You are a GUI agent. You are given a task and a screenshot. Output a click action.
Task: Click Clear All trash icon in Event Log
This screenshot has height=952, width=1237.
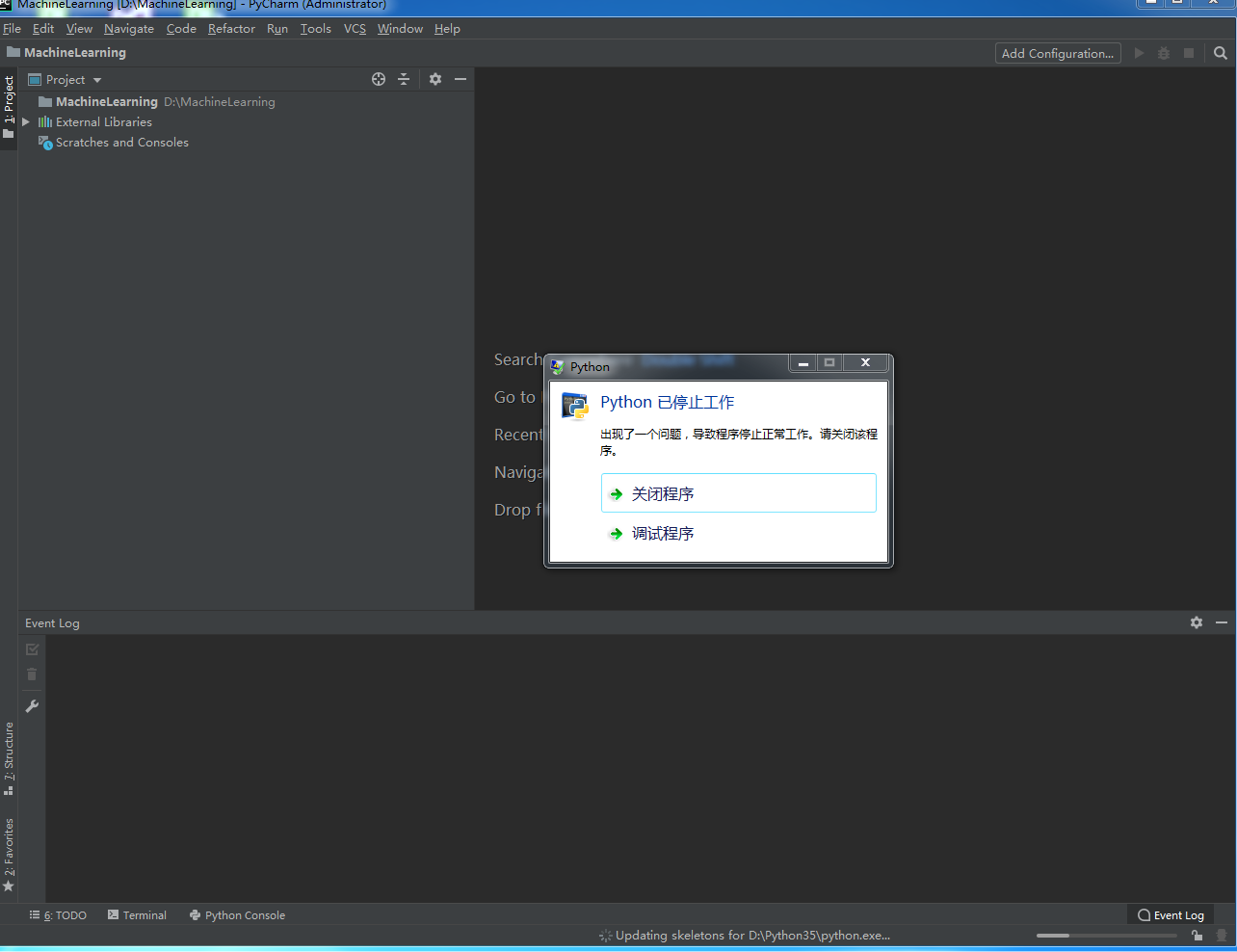coord(32,674)
